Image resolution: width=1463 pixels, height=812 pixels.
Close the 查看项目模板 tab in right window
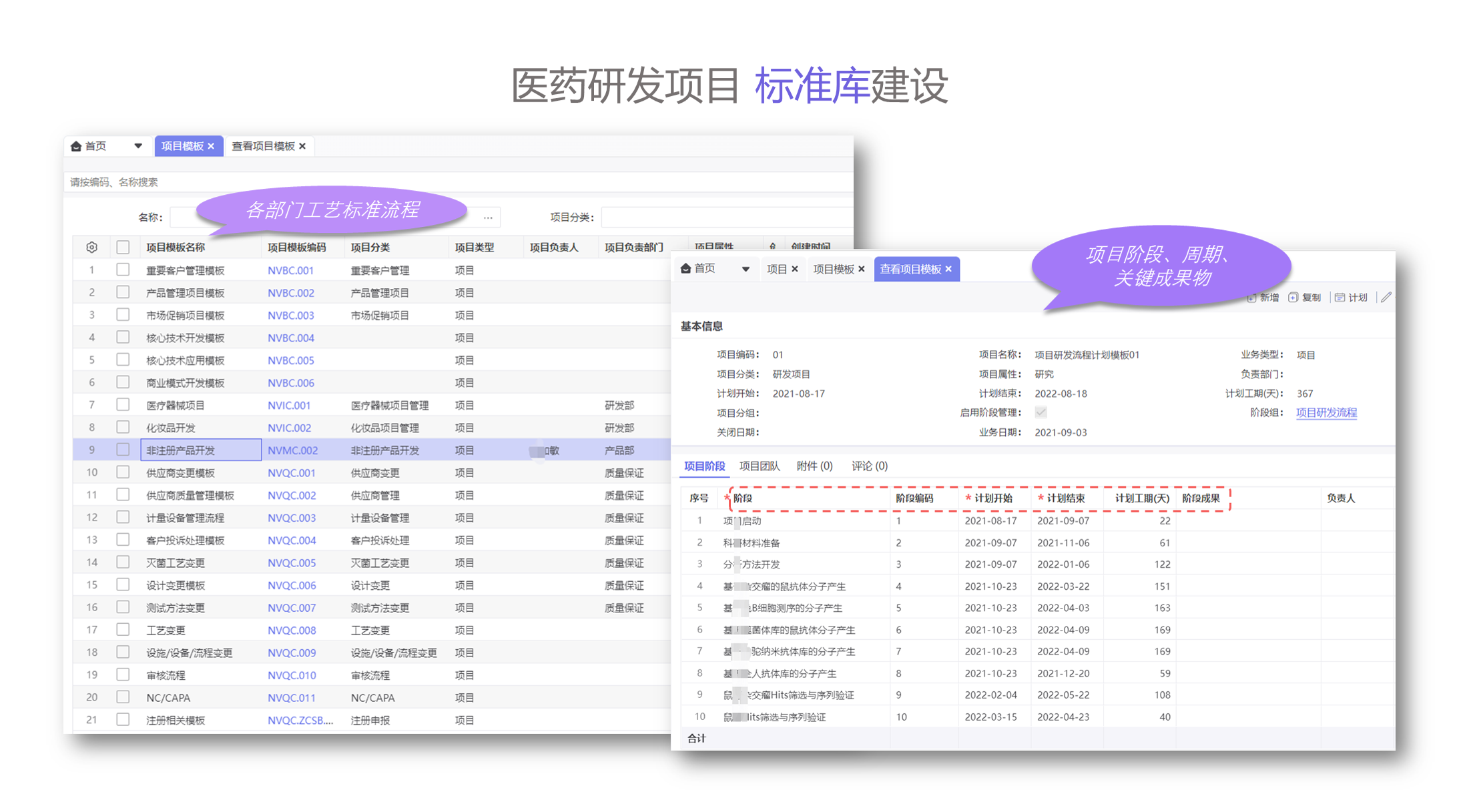tap(948, 269)
